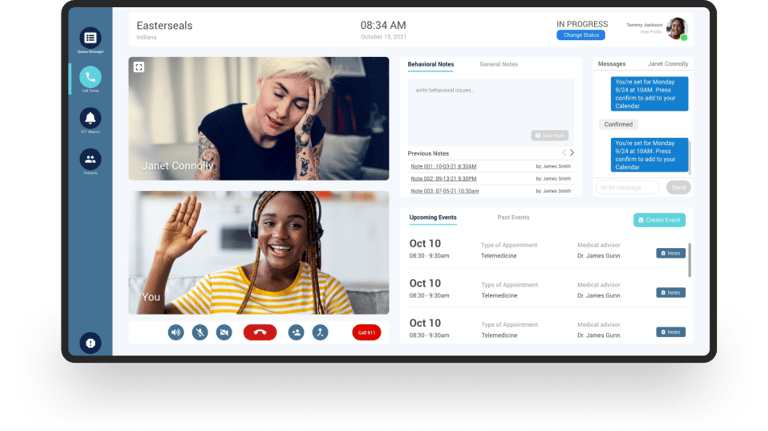Image resolution: width=768 pixels, height=431 pixels.
Task: Toggle the camera off button
Action: pyautogui.click(x=224, y=333)
